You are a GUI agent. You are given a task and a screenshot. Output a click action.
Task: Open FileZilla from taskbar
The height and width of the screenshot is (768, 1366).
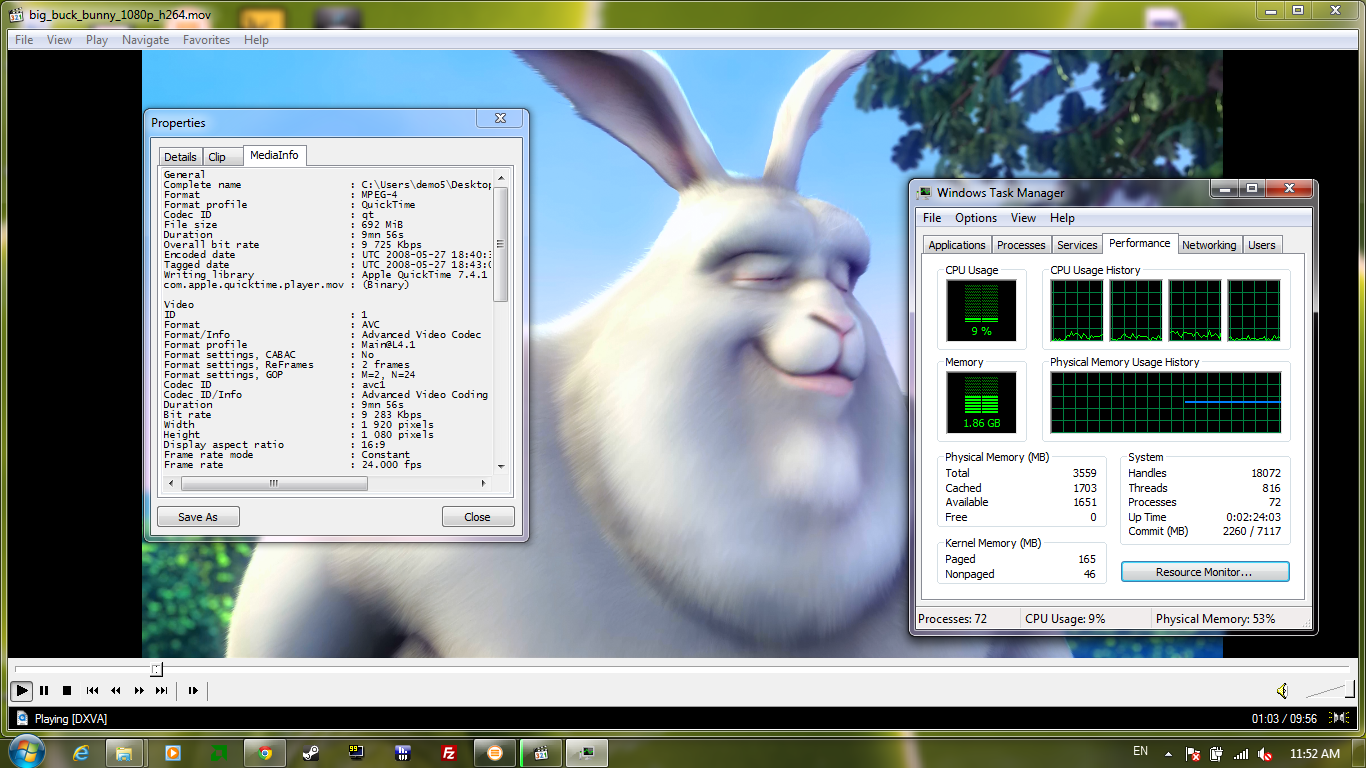click(x=449, y=753)
